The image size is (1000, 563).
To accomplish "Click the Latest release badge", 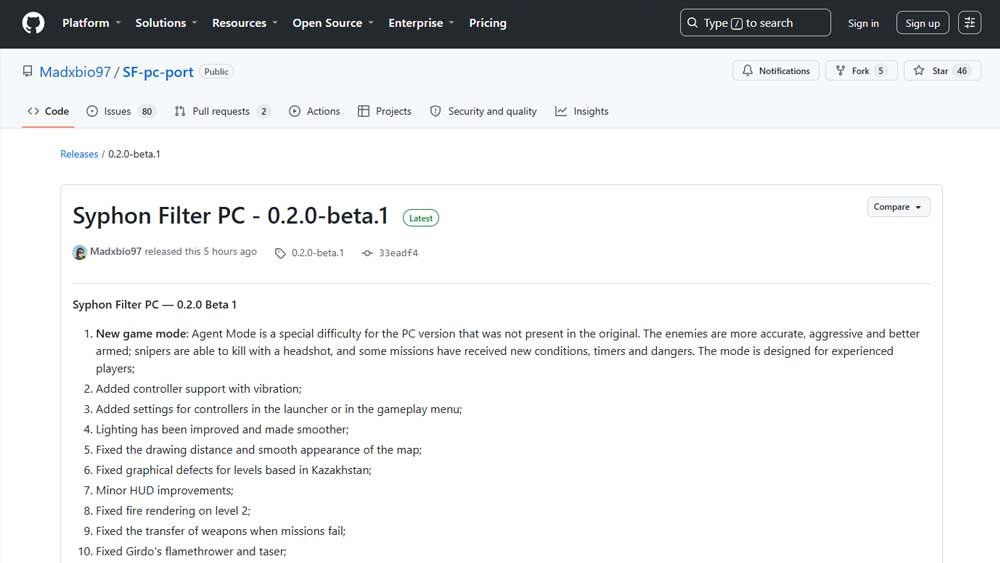I will pos(421,218).
